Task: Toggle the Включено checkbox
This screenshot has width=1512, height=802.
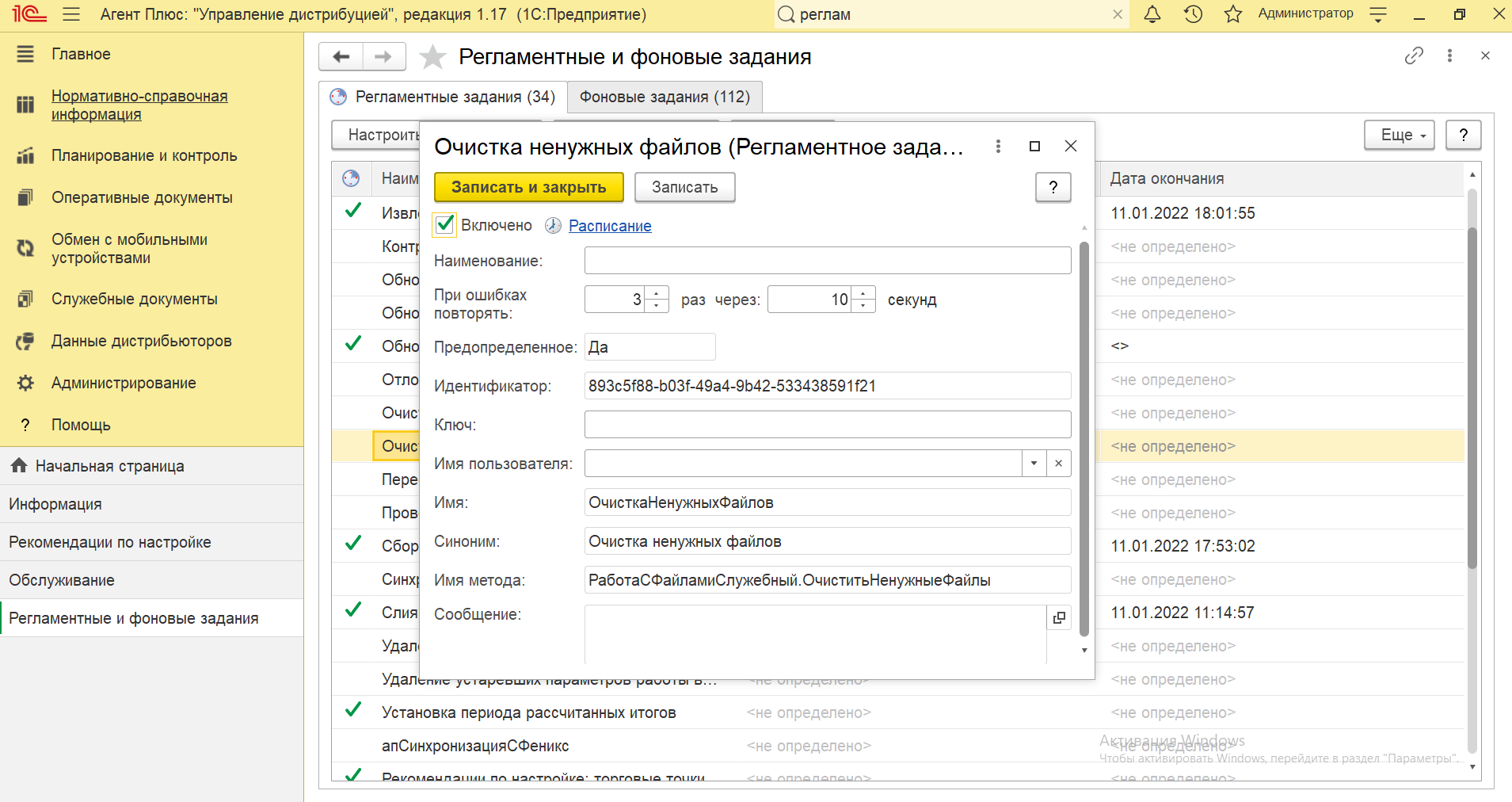Action: (x=446, y=225)
